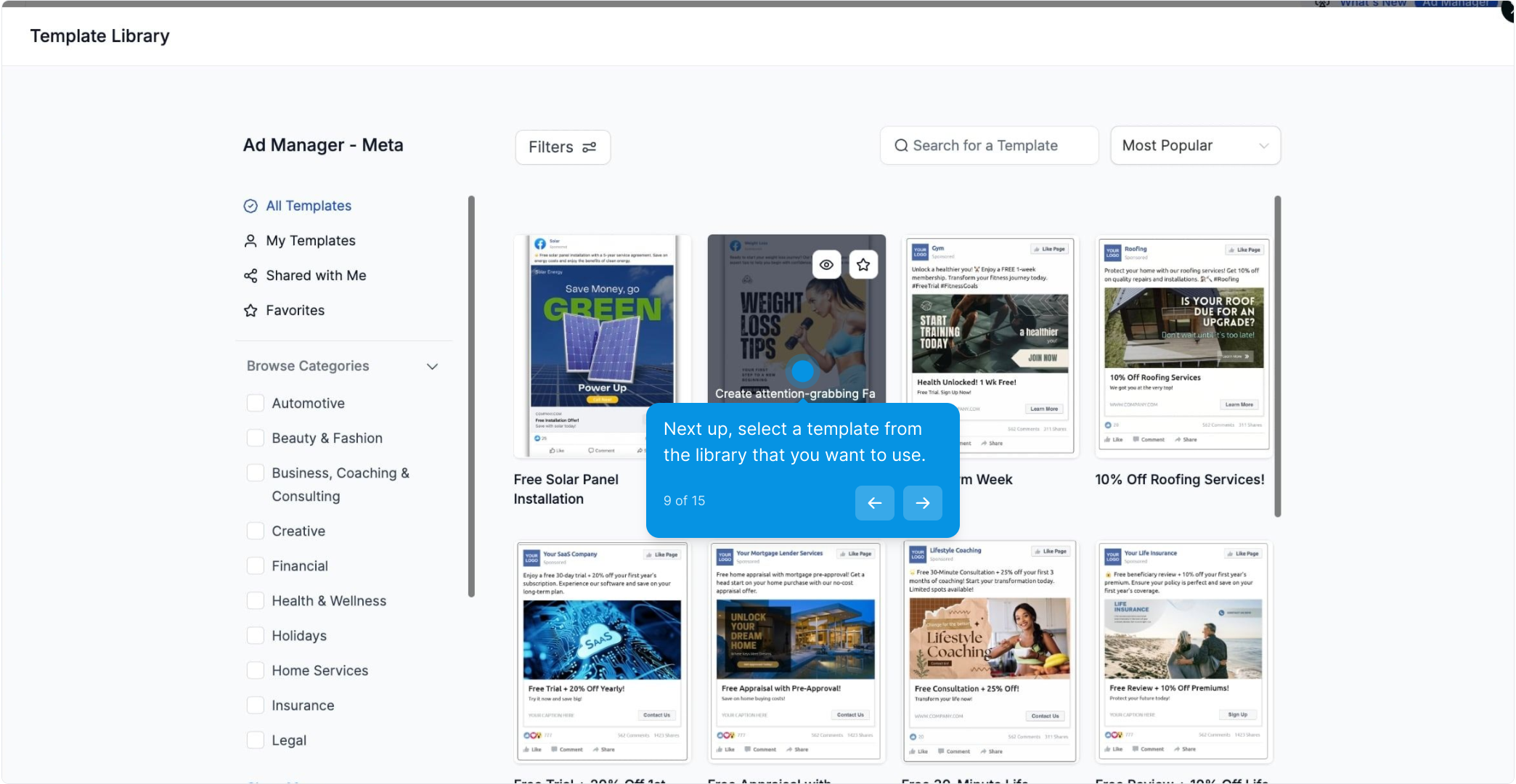Click the Favorites star icon in sidebar
The width and height of the screenshot is (1516, 784).
[x=250, y=311]
